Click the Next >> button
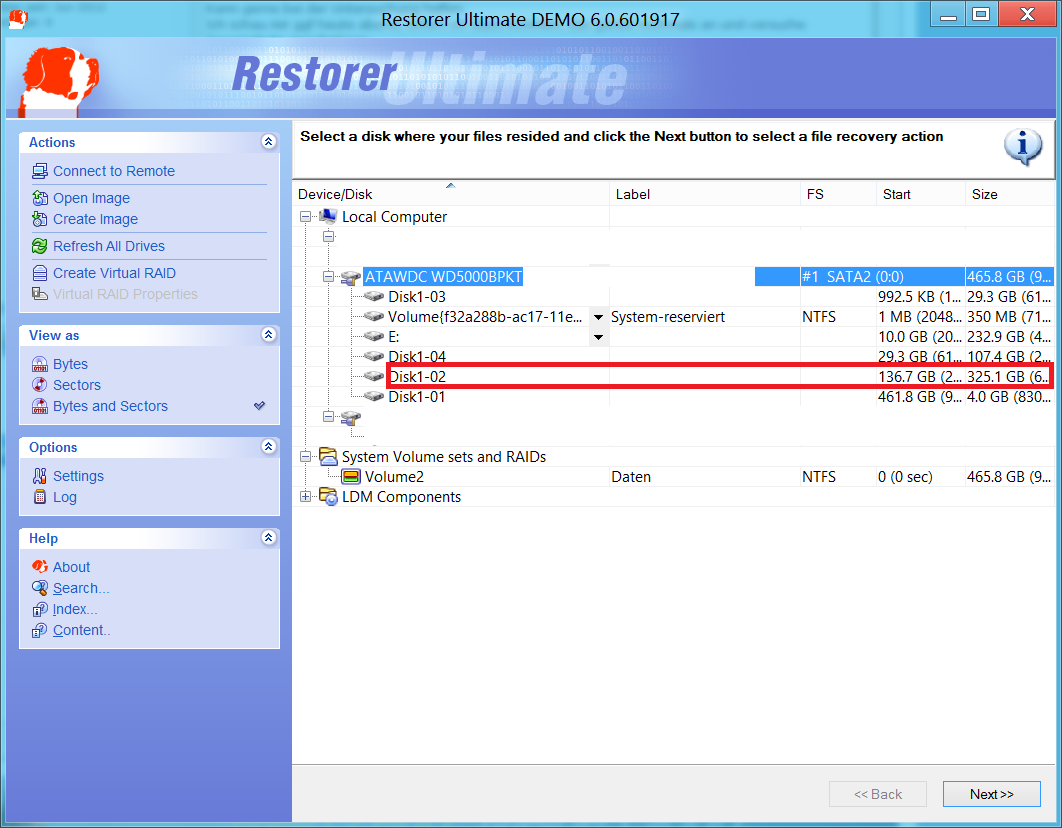This screenshot has height=828, width=1062. click(x=992, y=794)
